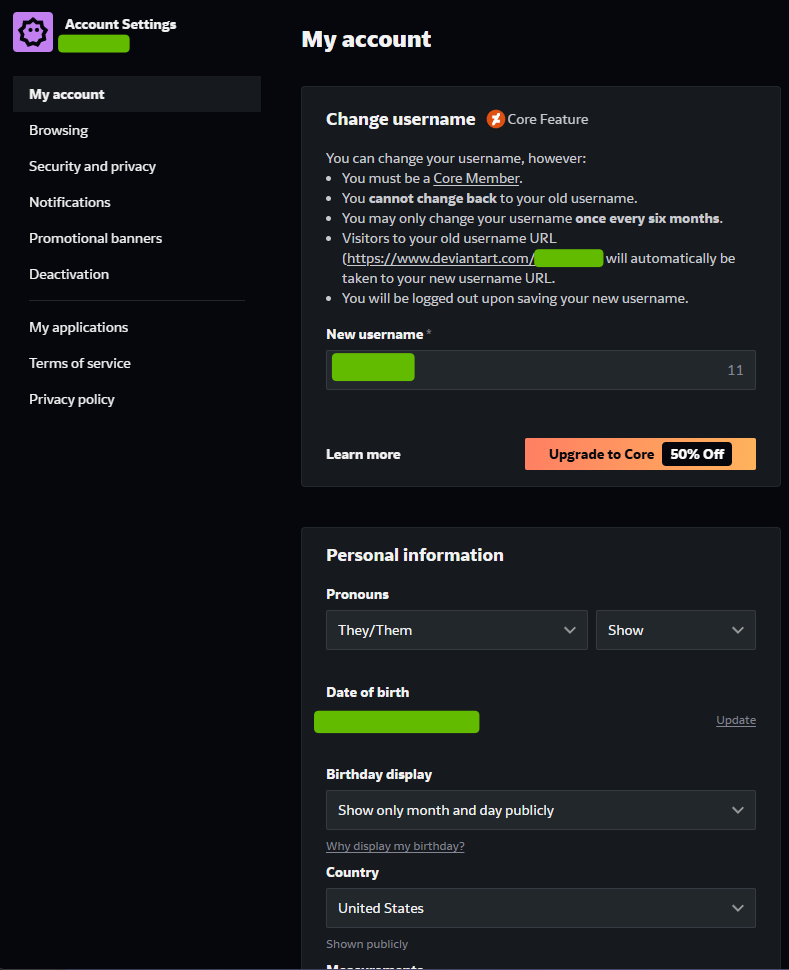Click the Learn more link
This screenshot has width=789, height=970.
363,454
